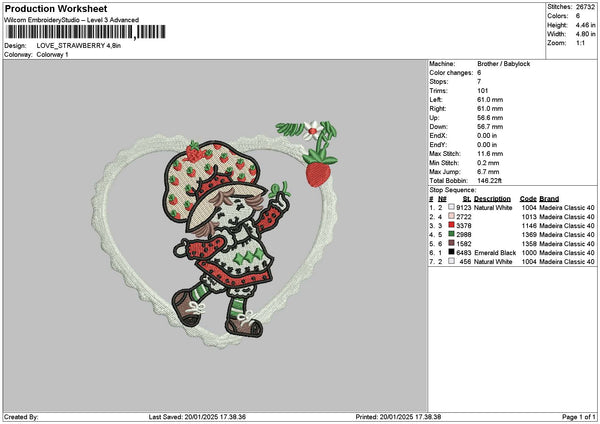Click 'Madeira Classic 40' in the 3378 row
This screenshot has height=424, width=600.
(x=567, y=225)
